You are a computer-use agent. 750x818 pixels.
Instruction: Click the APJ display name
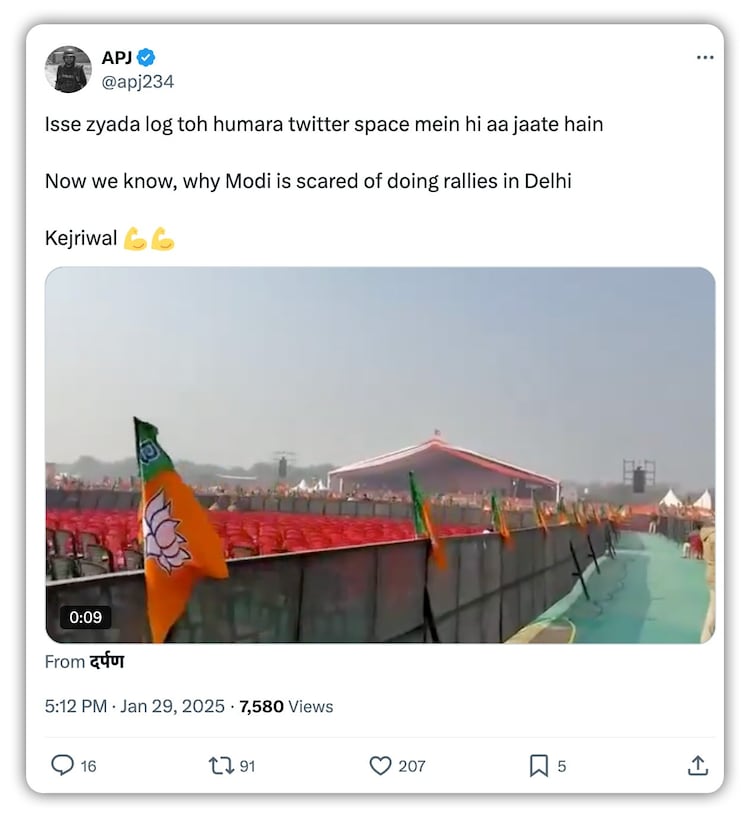pyautogui.click(x=117, y=57)
